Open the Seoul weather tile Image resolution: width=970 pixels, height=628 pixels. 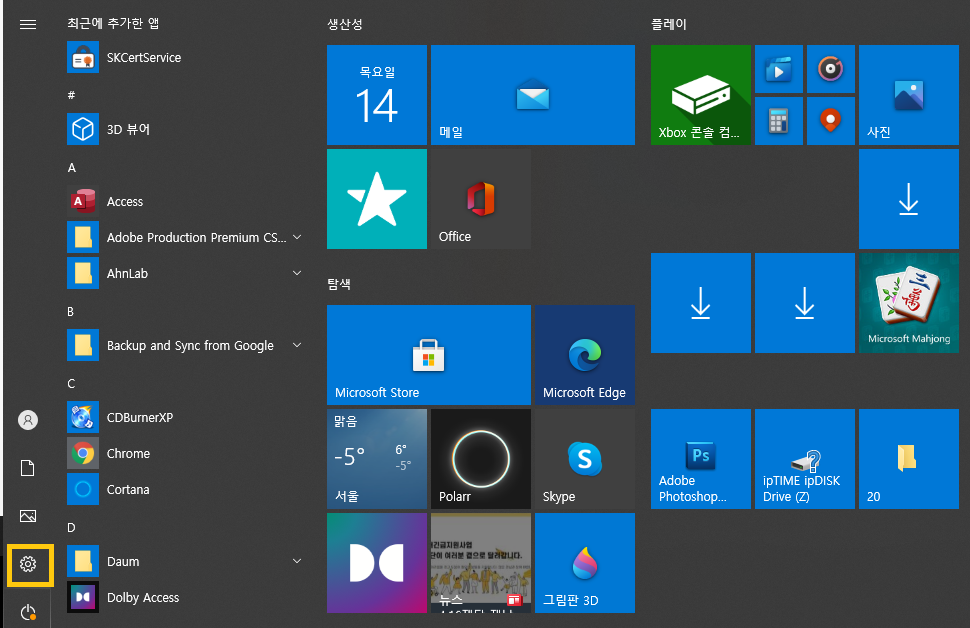[x=377, y=458]
